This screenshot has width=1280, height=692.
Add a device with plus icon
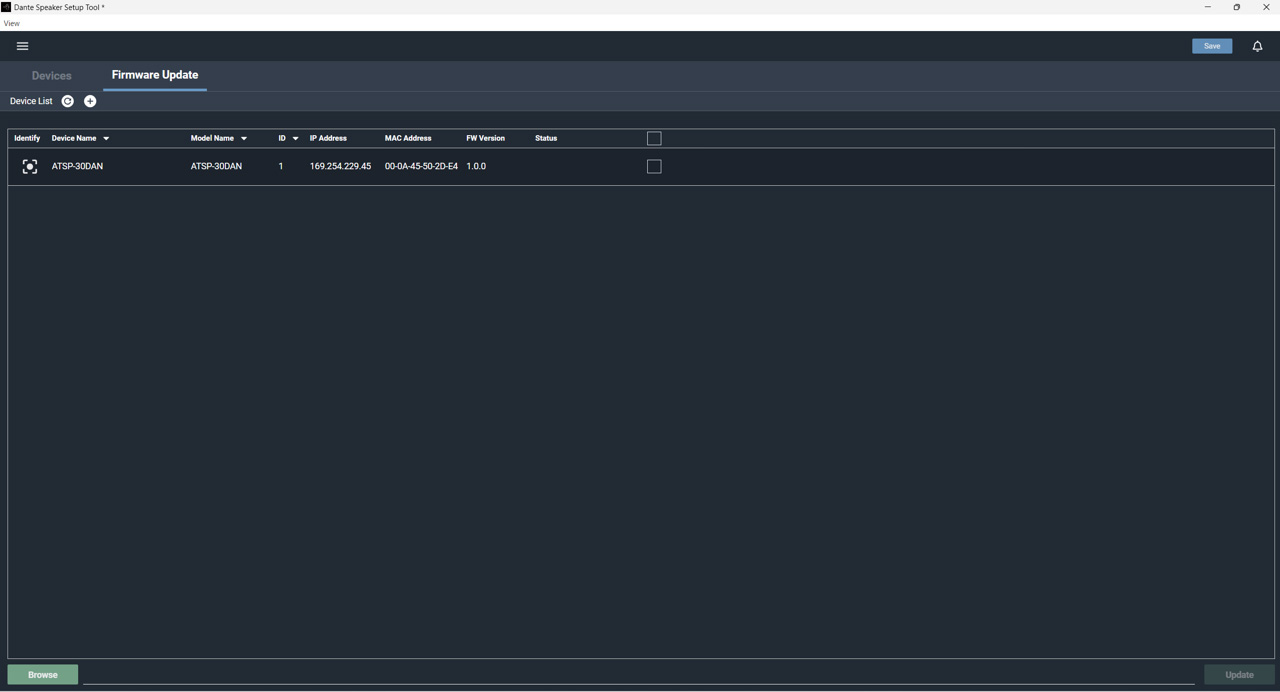point(90,101)
